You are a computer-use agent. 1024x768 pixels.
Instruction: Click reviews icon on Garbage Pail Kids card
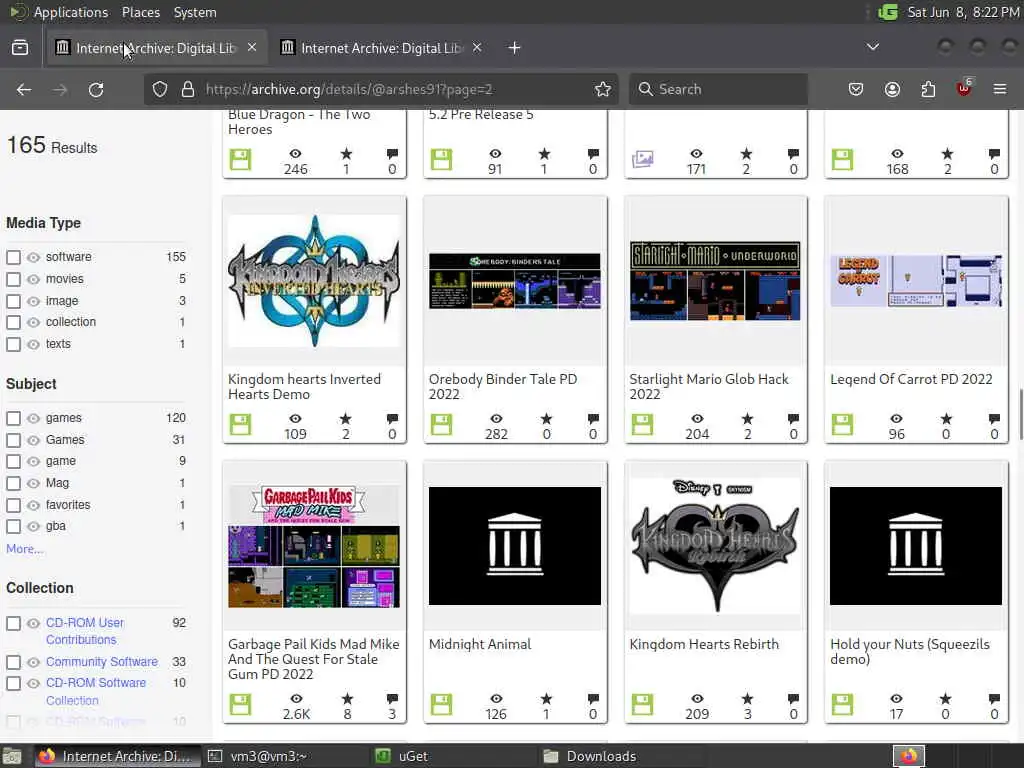392,699
